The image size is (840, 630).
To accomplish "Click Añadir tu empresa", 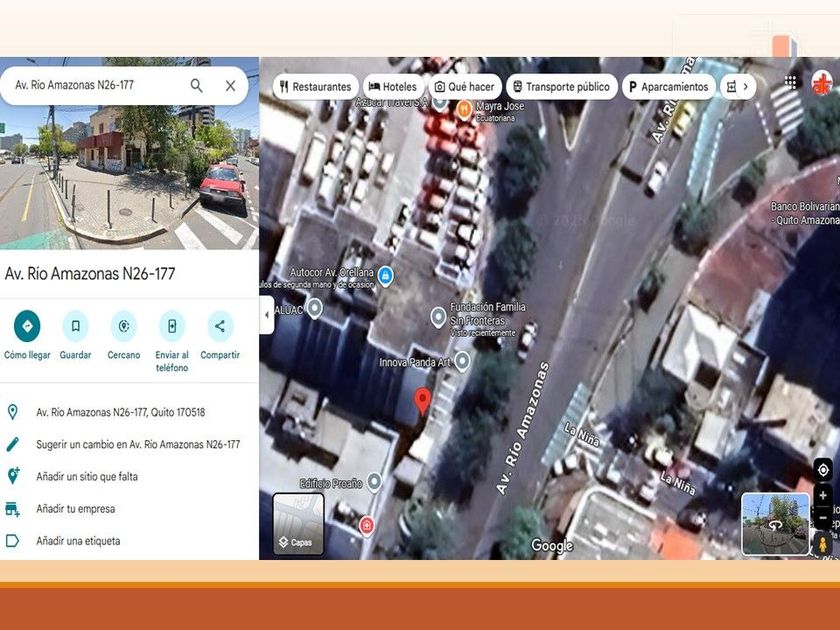I will coord(76,508).
